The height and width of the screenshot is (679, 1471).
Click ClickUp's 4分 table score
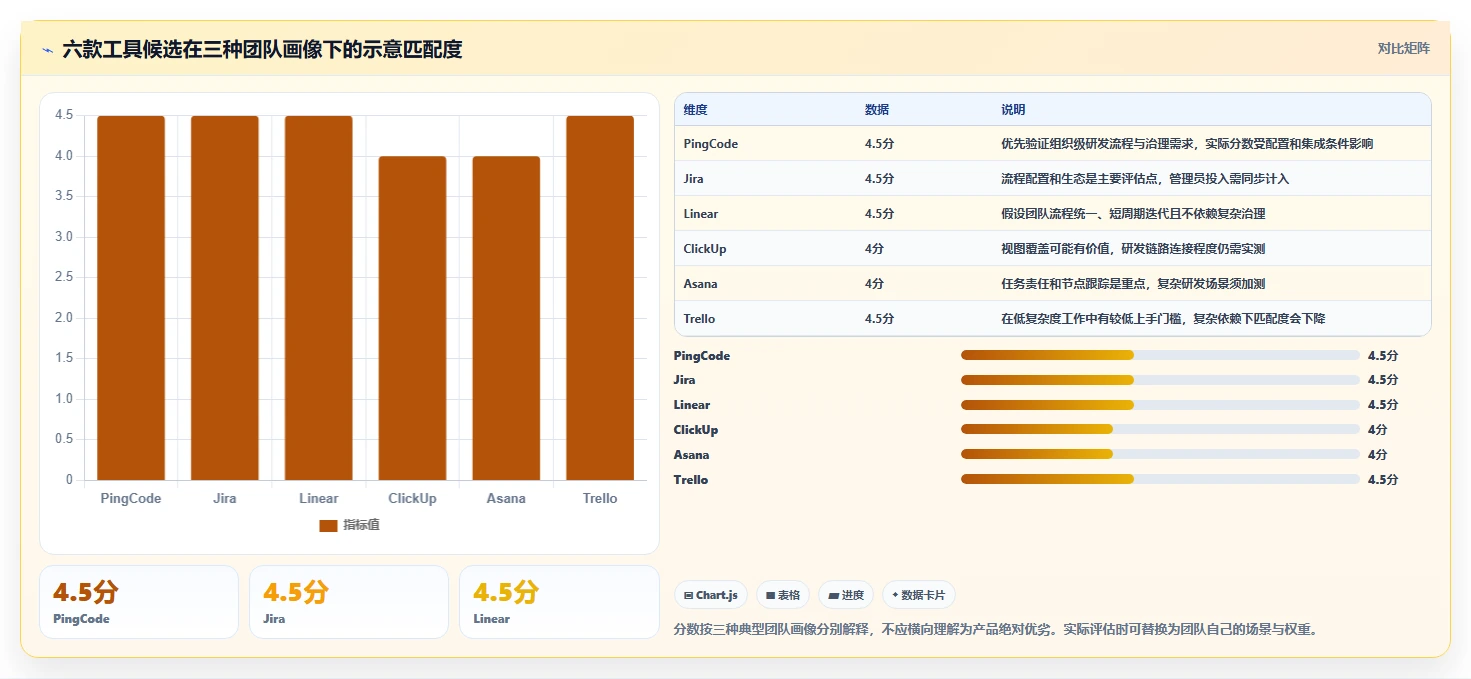pyautogui.click(x=874, y=249)
